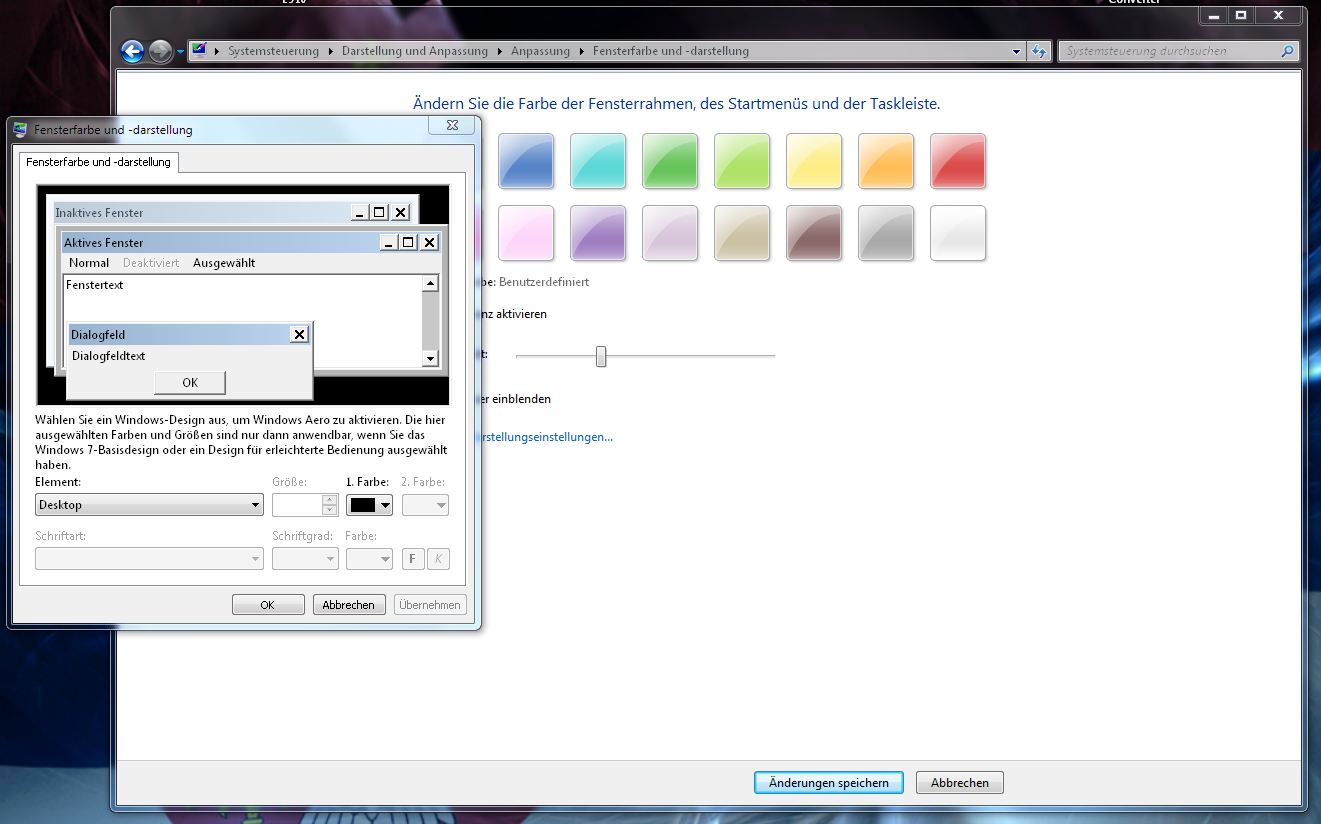
Task: Click the Aktives Fenster preview close icon
Action: click(429, 242)
